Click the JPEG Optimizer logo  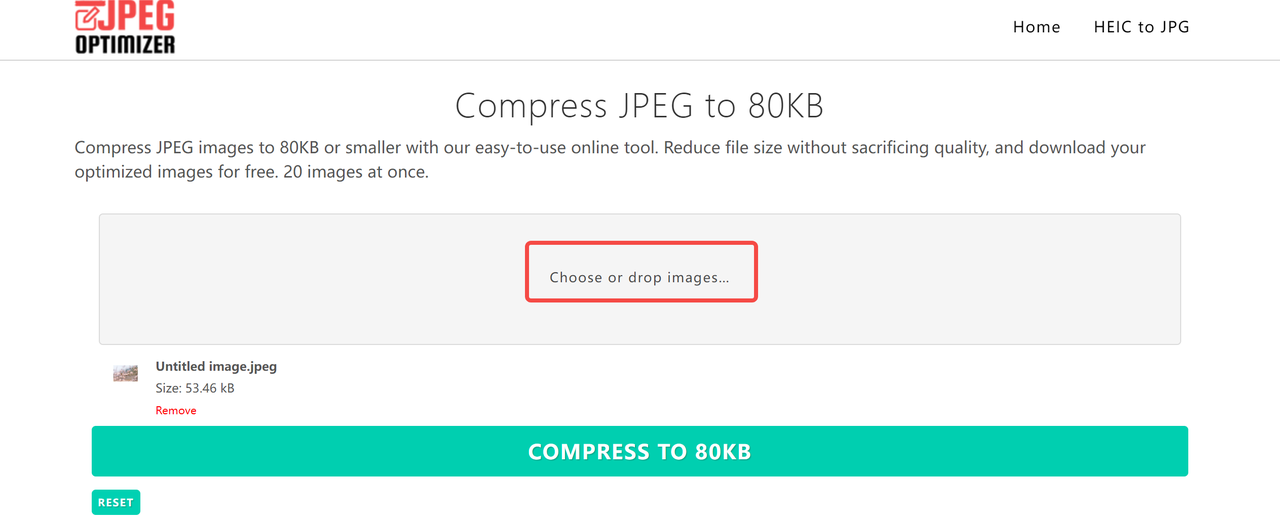(x=125, y=27)
